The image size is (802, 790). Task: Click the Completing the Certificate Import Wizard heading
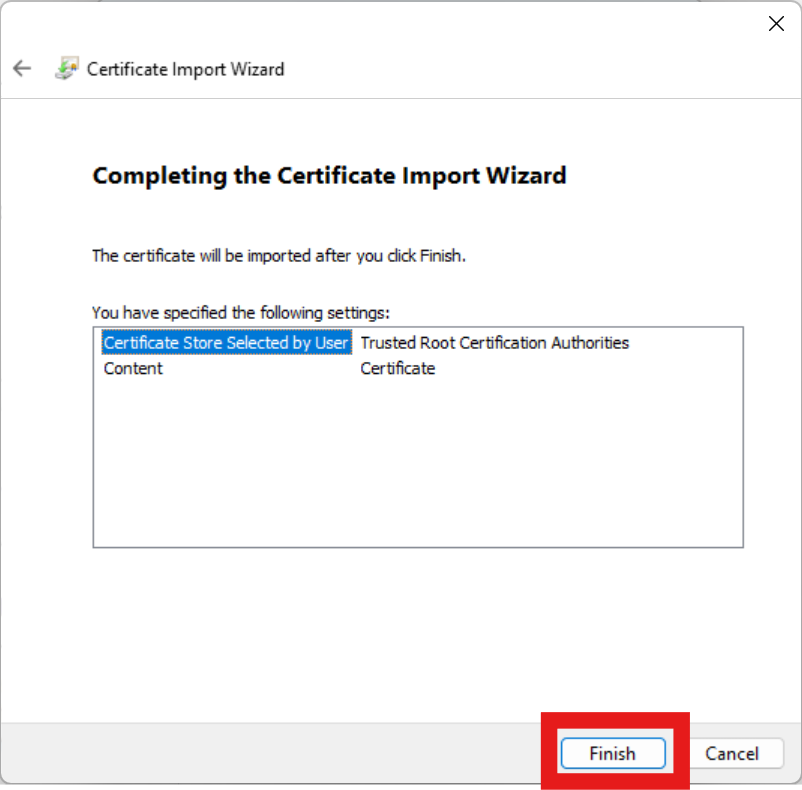(329, 175)
